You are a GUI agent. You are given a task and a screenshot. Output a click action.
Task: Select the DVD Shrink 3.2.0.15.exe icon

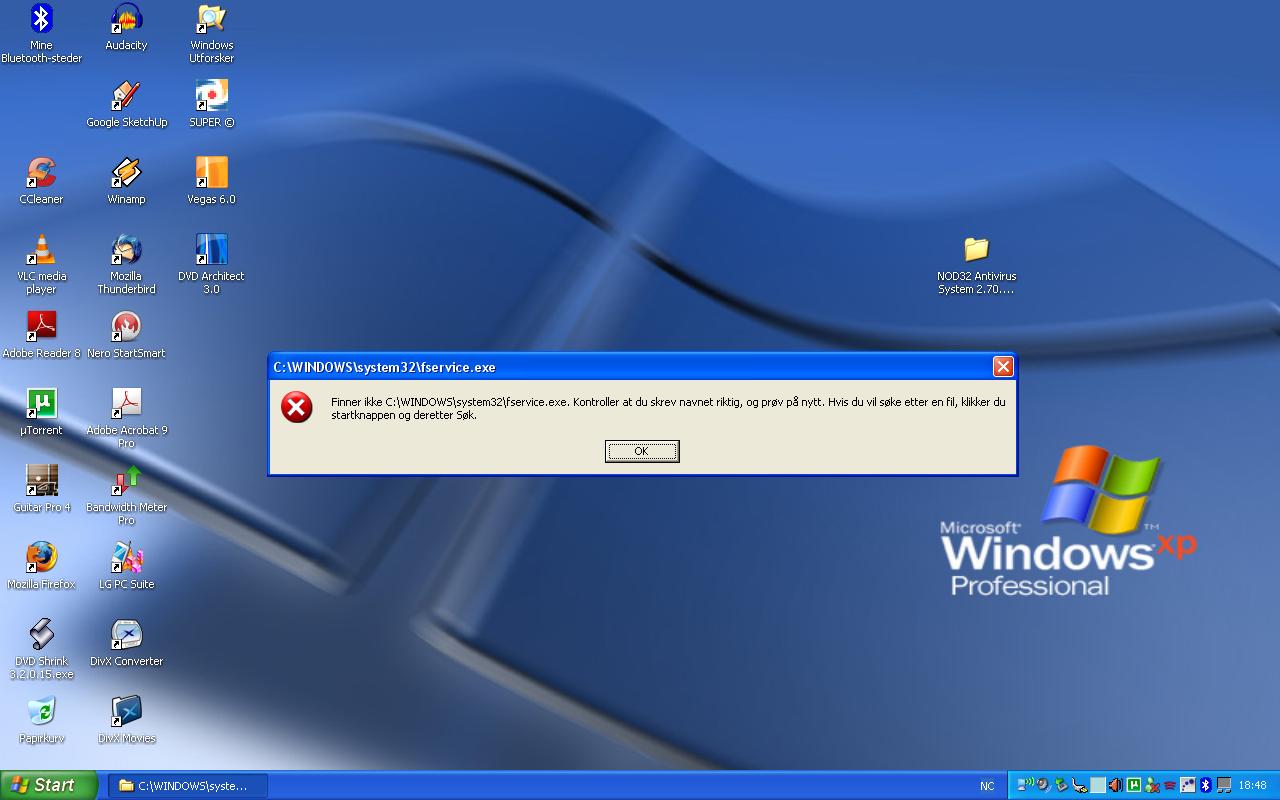[41, 649]
